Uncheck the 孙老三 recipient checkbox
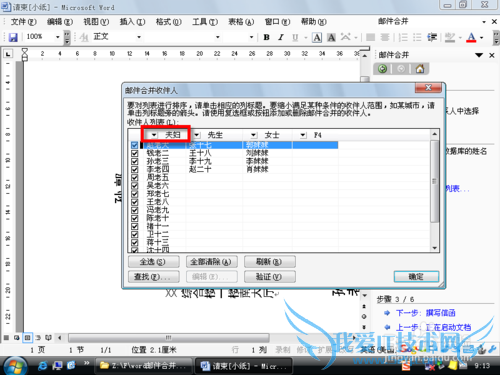500x375 pixels. (135, 161)
